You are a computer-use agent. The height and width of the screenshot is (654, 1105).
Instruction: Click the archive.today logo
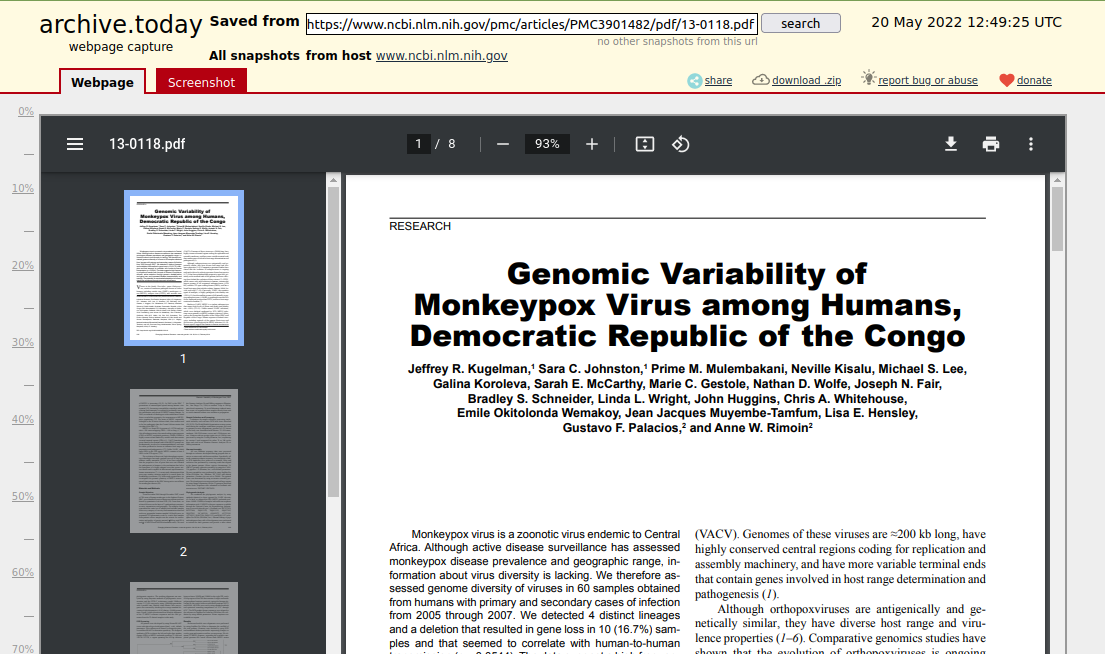pyautogui.click(x=121, y=25)
